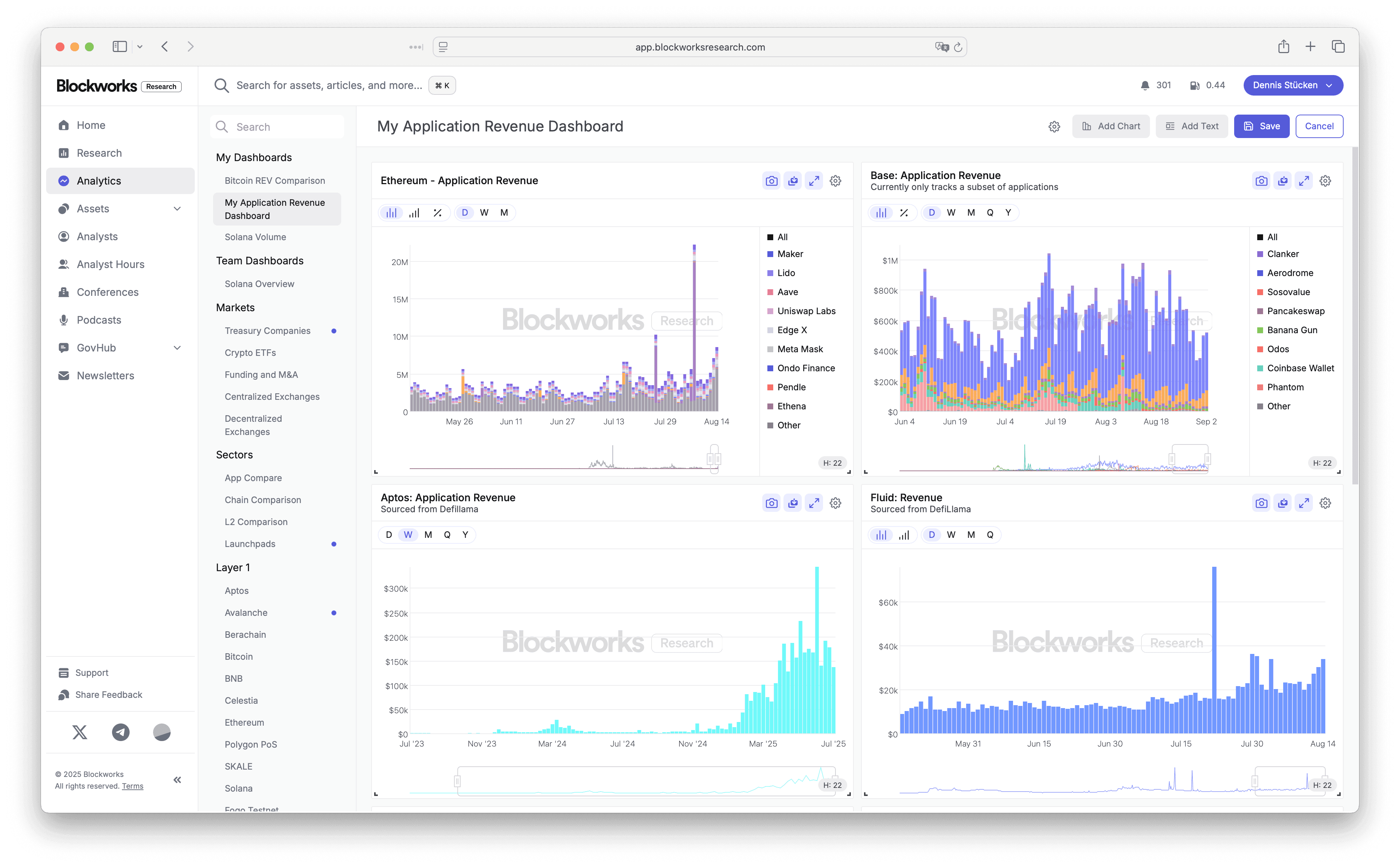This screenshot has height=867, width=1400.
Task: Click Aptos chart range slider left handle
Action: [458, 782]
